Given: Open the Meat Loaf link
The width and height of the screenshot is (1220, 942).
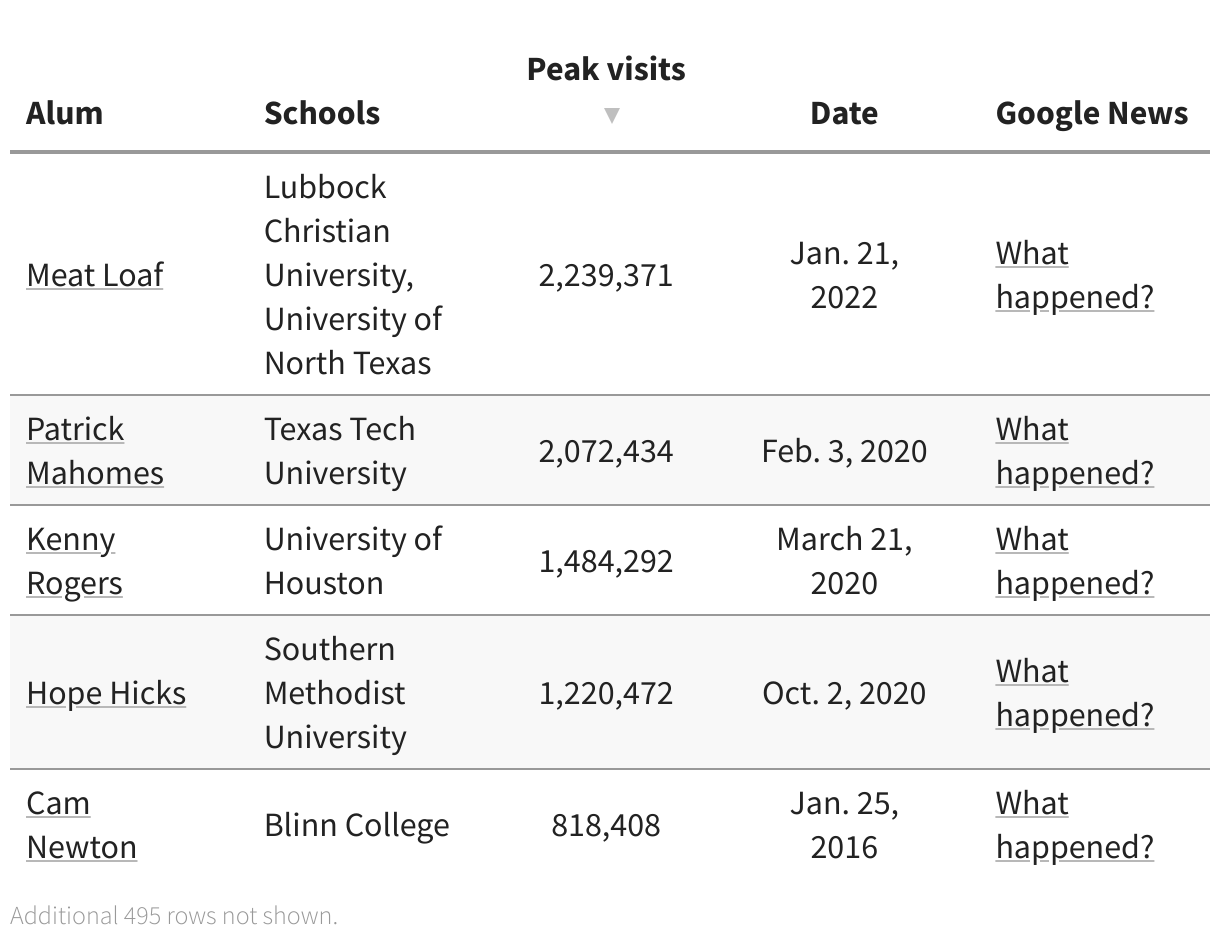Looking at the screenshot, I should click(x=95, y=275).
